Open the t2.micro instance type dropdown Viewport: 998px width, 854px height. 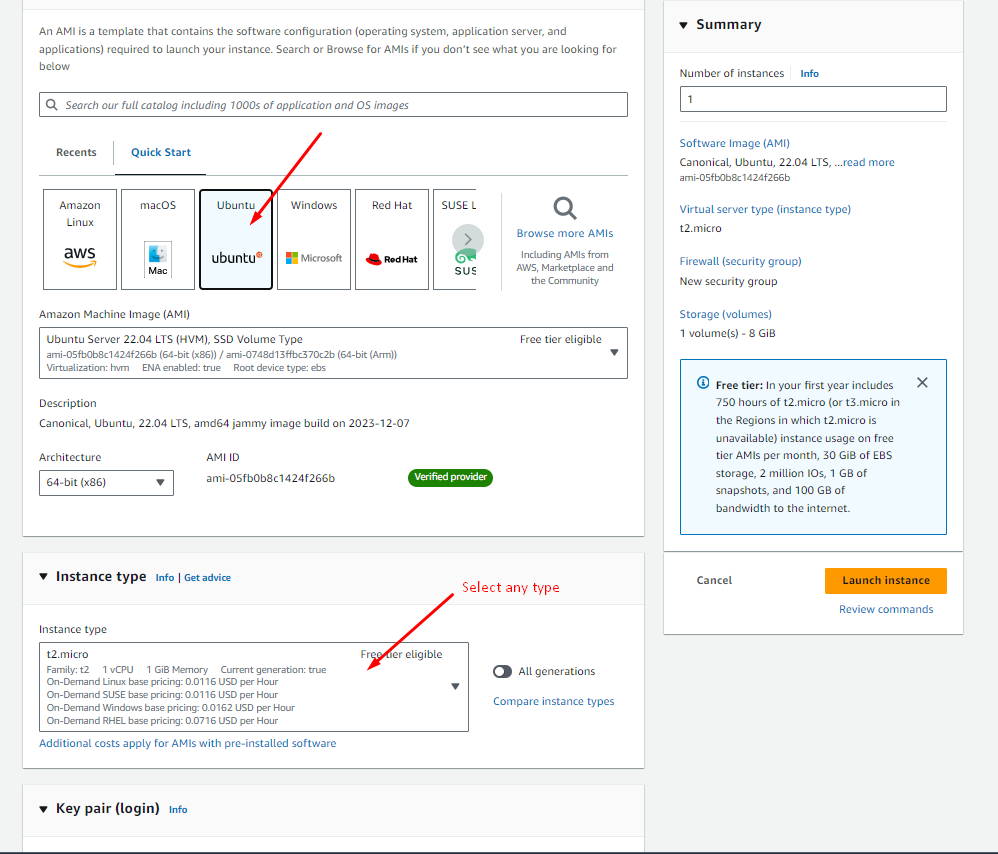[x=253, y=687]
